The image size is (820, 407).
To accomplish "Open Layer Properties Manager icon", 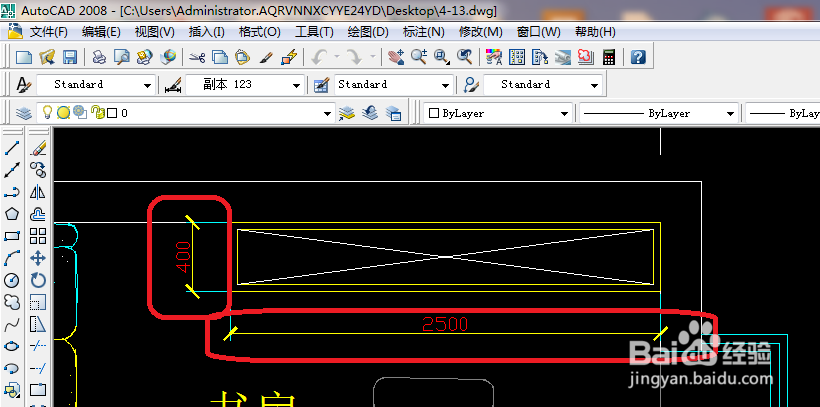I will coord(24,113).
